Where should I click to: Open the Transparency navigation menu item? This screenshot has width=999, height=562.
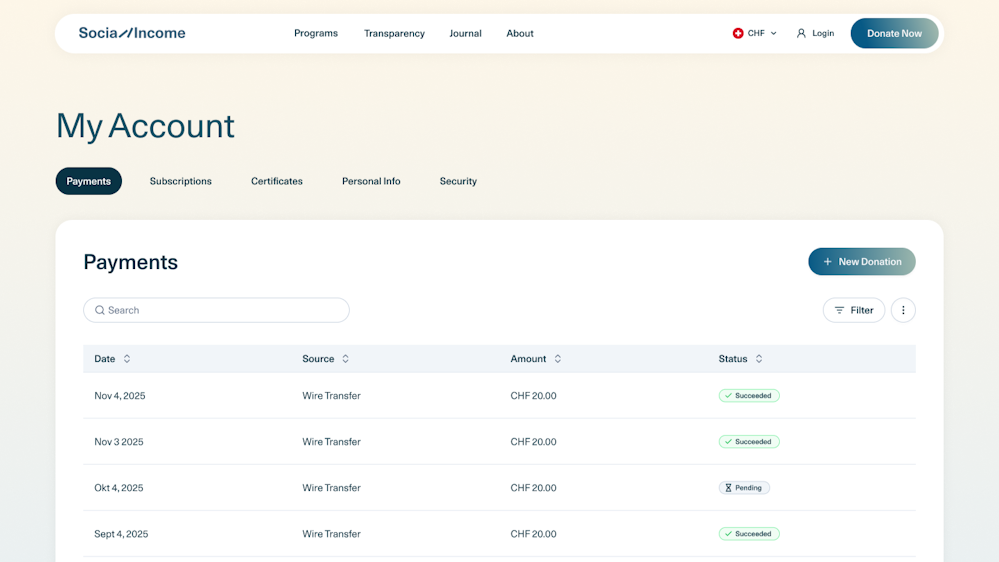[394, 33]
